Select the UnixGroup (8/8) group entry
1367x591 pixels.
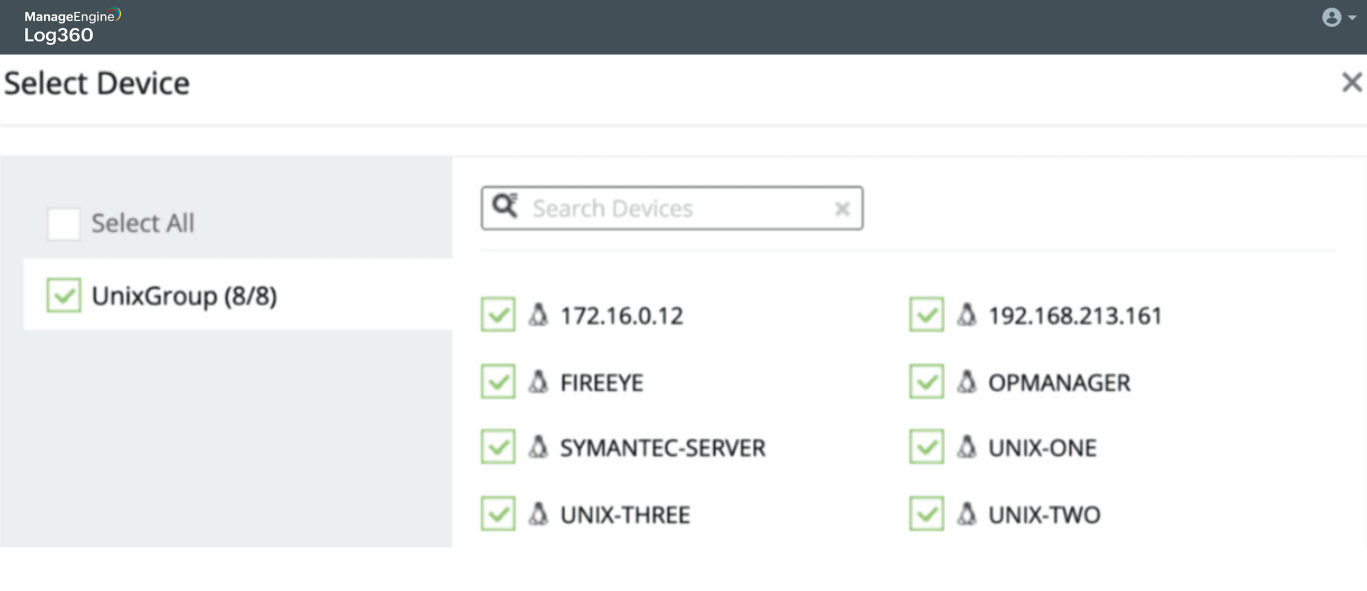[184, 296]
